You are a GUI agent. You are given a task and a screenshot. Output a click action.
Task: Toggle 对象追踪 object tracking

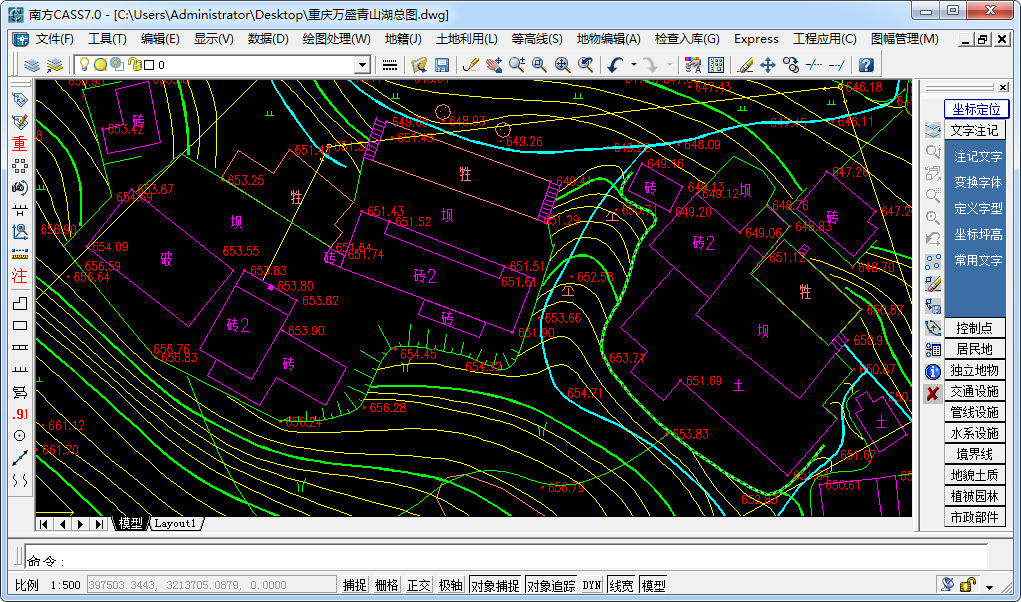pos(551,585)
